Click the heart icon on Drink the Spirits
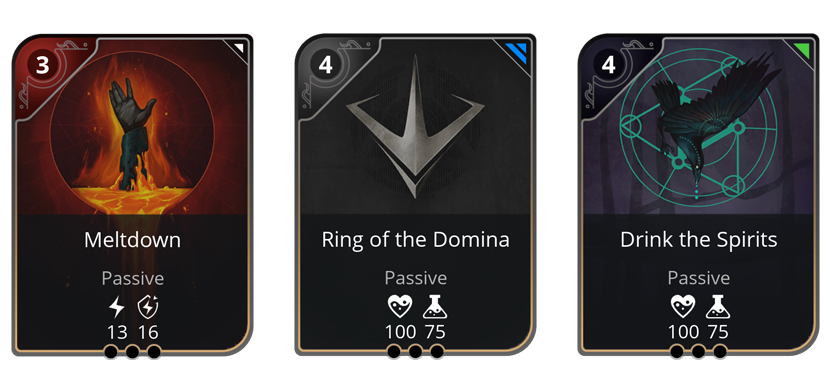The width and height of the screenshot is (830, 390). (683, 307)
